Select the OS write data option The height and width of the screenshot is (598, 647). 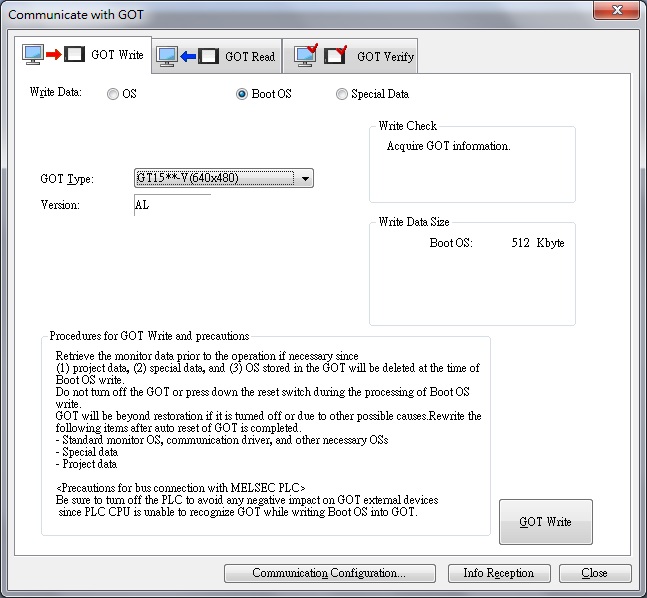(113, 95)
